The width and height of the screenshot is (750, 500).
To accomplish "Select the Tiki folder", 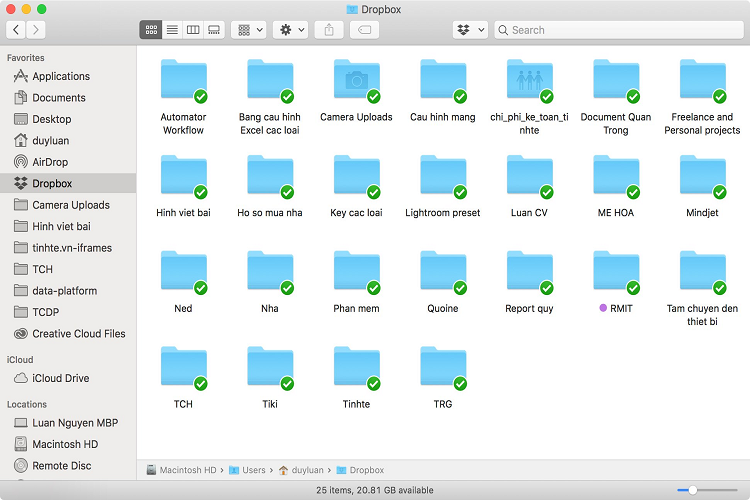I will pos(270,367).
